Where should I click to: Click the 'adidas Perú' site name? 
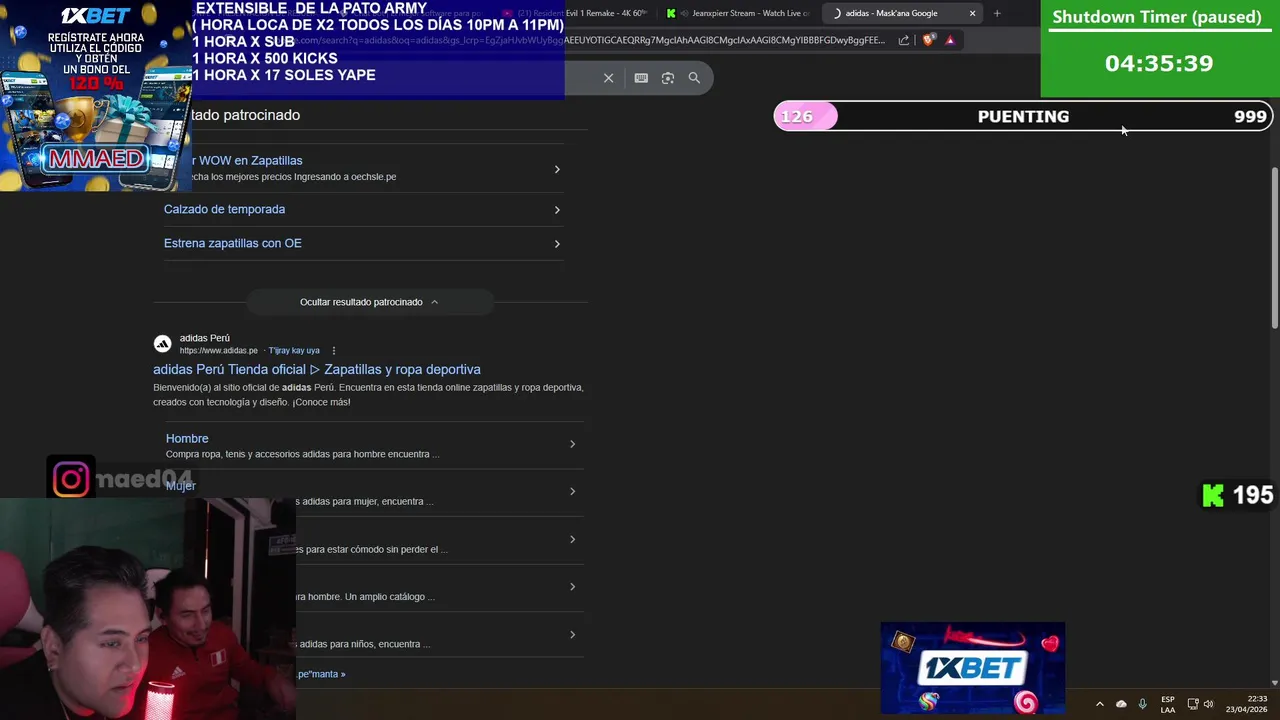[204, 338]
